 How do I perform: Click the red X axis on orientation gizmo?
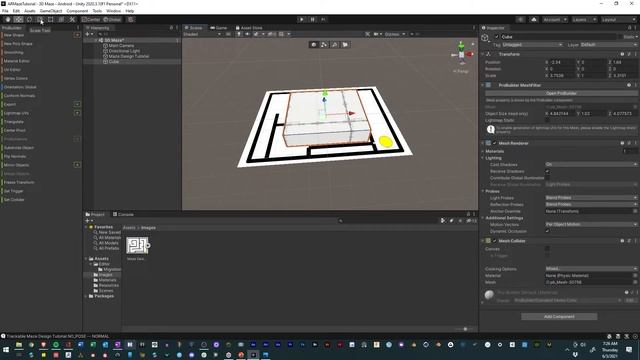tap(470, 54)
